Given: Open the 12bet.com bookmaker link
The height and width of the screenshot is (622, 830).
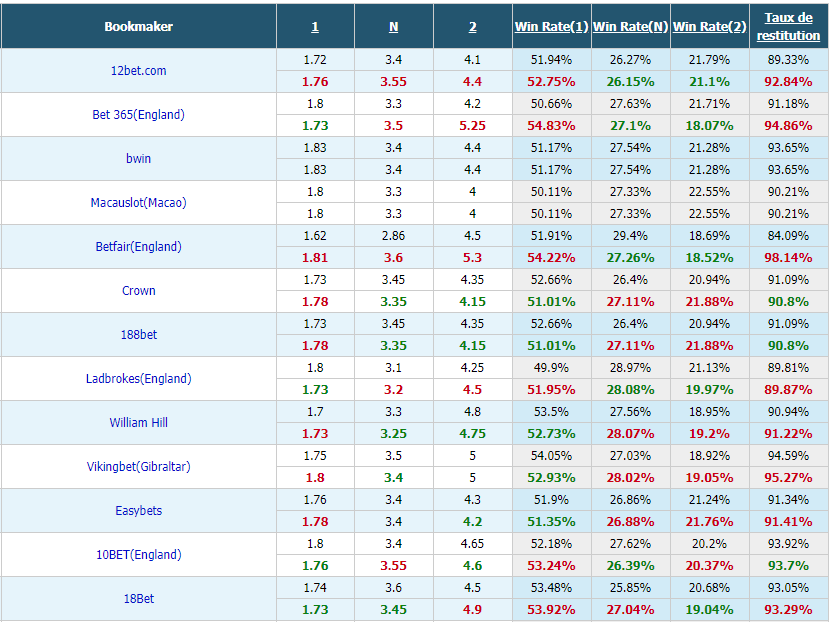Looking at the screenshot, I should (x=138, y=70).
